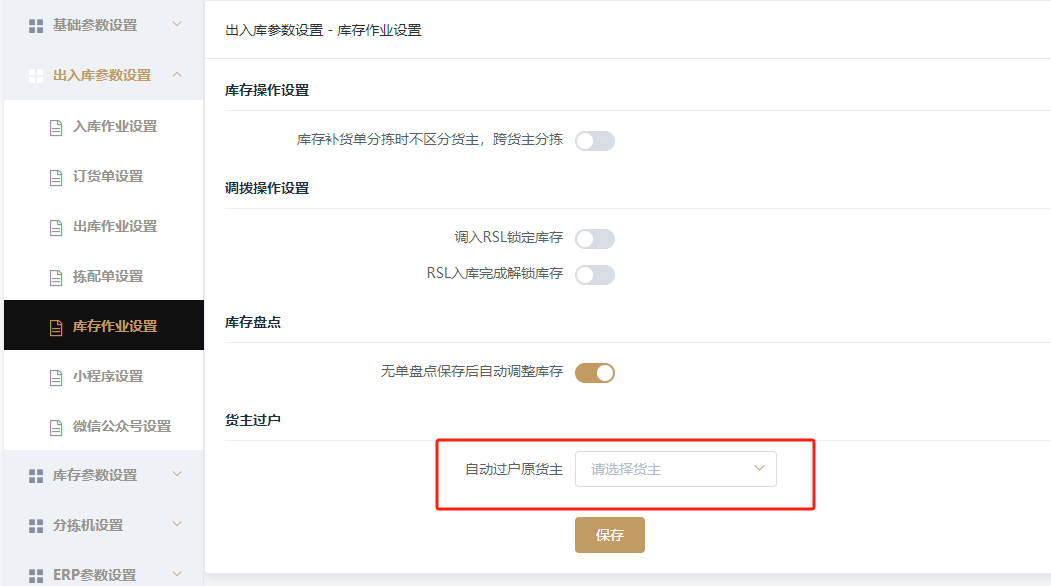Image resolution: width=1051 pixels, height=586 pixels.
Task: Toggle RSL入库完成解锁库存 switch
Action: pos(595,275)
